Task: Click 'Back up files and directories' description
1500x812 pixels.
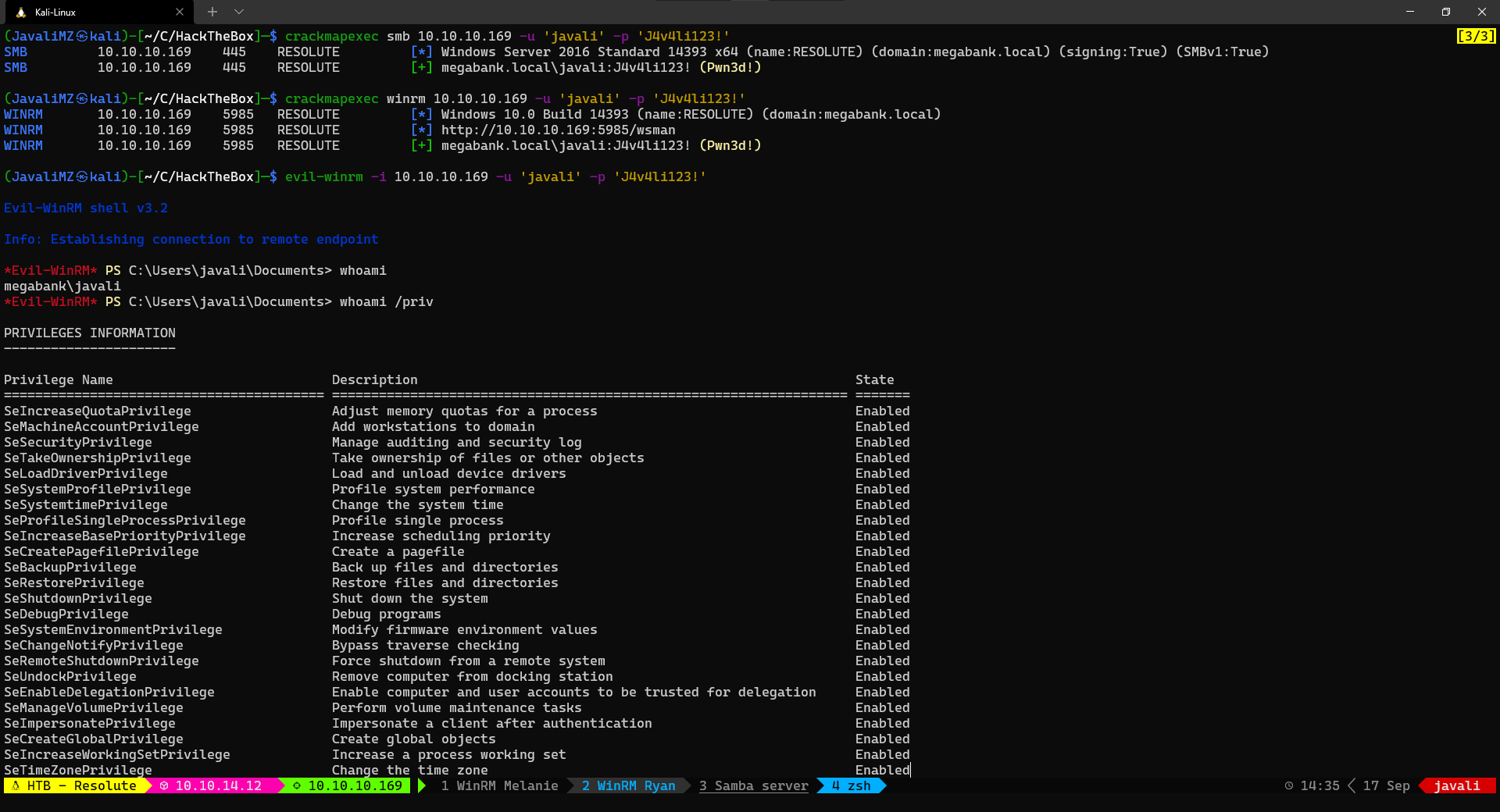Action: coord(445,567)
